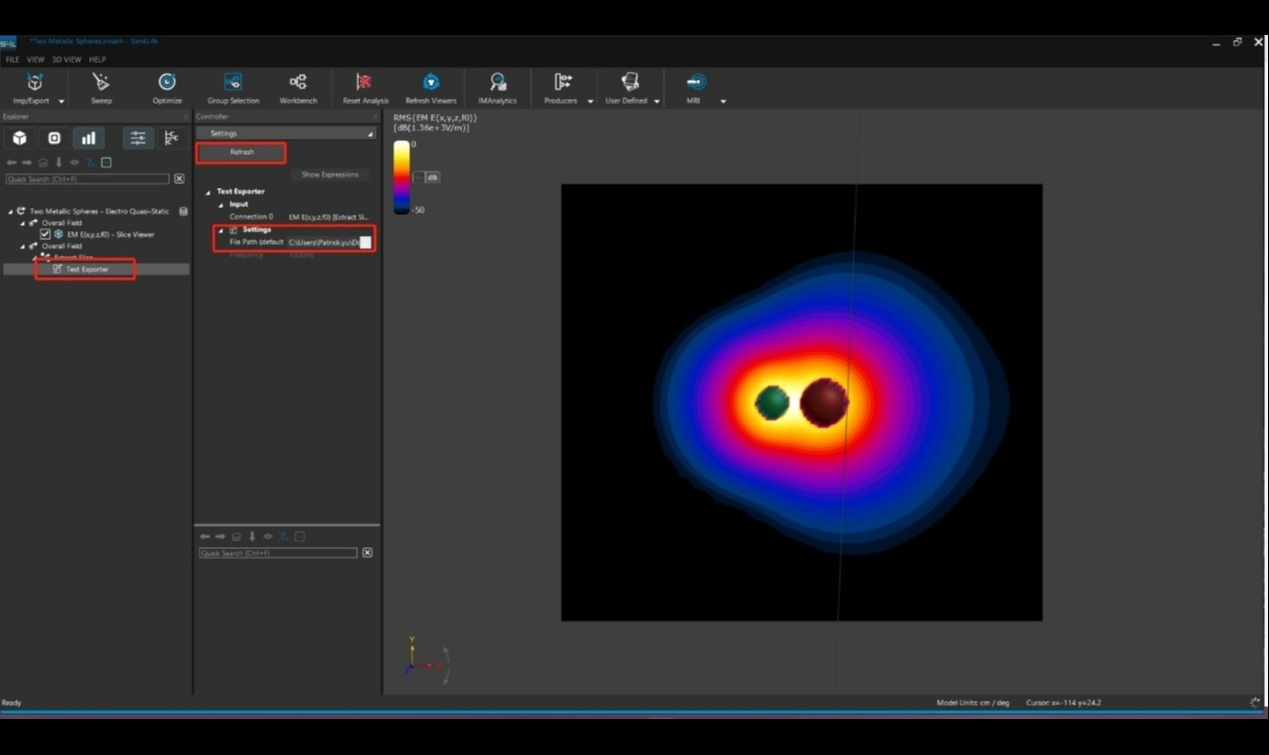Switch Explorer to the simulation square tab
Viewport: 1269px width, 755px height.
[54, 138]
